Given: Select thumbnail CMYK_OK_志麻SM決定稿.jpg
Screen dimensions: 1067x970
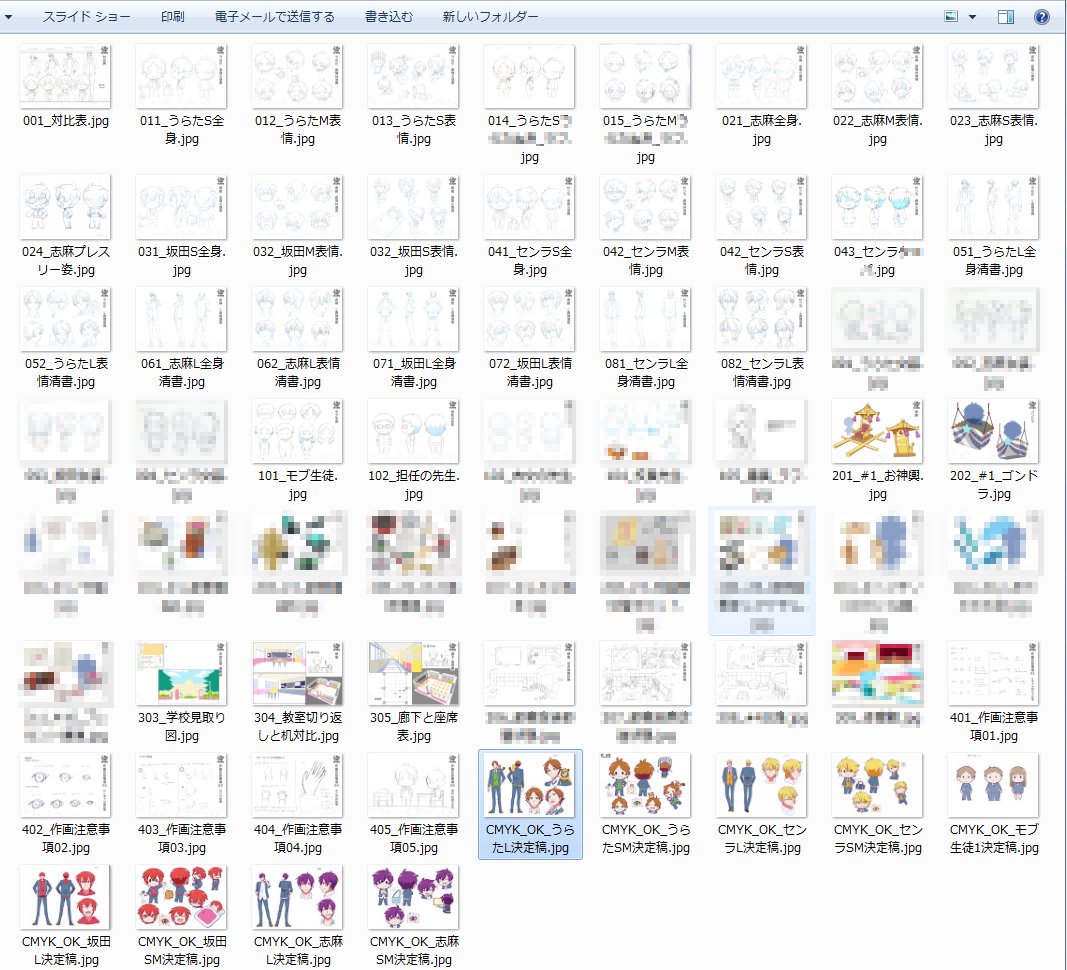Looking at the screenshot, I should click(x=414, y=898).
